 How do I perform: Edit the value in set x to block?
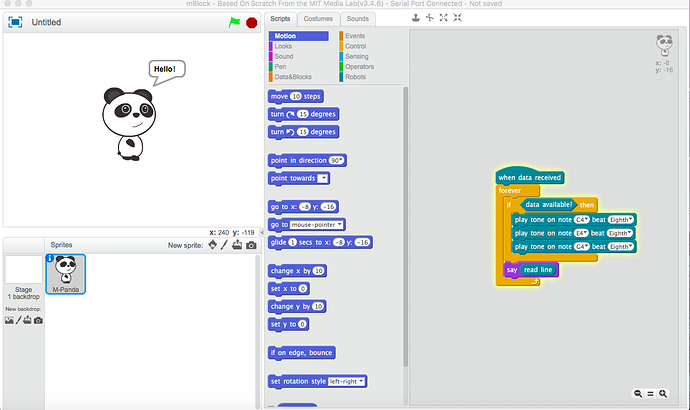(x=302, y=289)
